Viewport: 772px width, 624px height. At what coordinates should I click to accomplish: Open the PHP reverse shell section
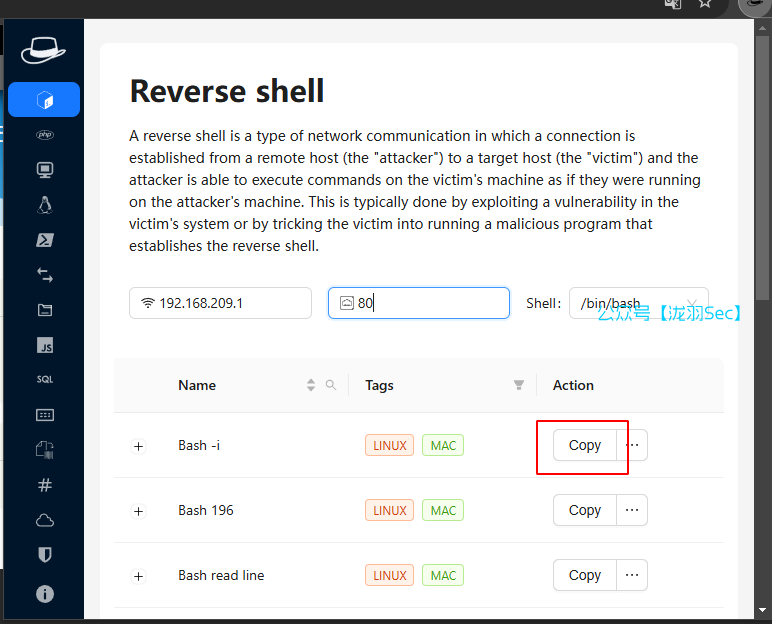coord(44,135)
